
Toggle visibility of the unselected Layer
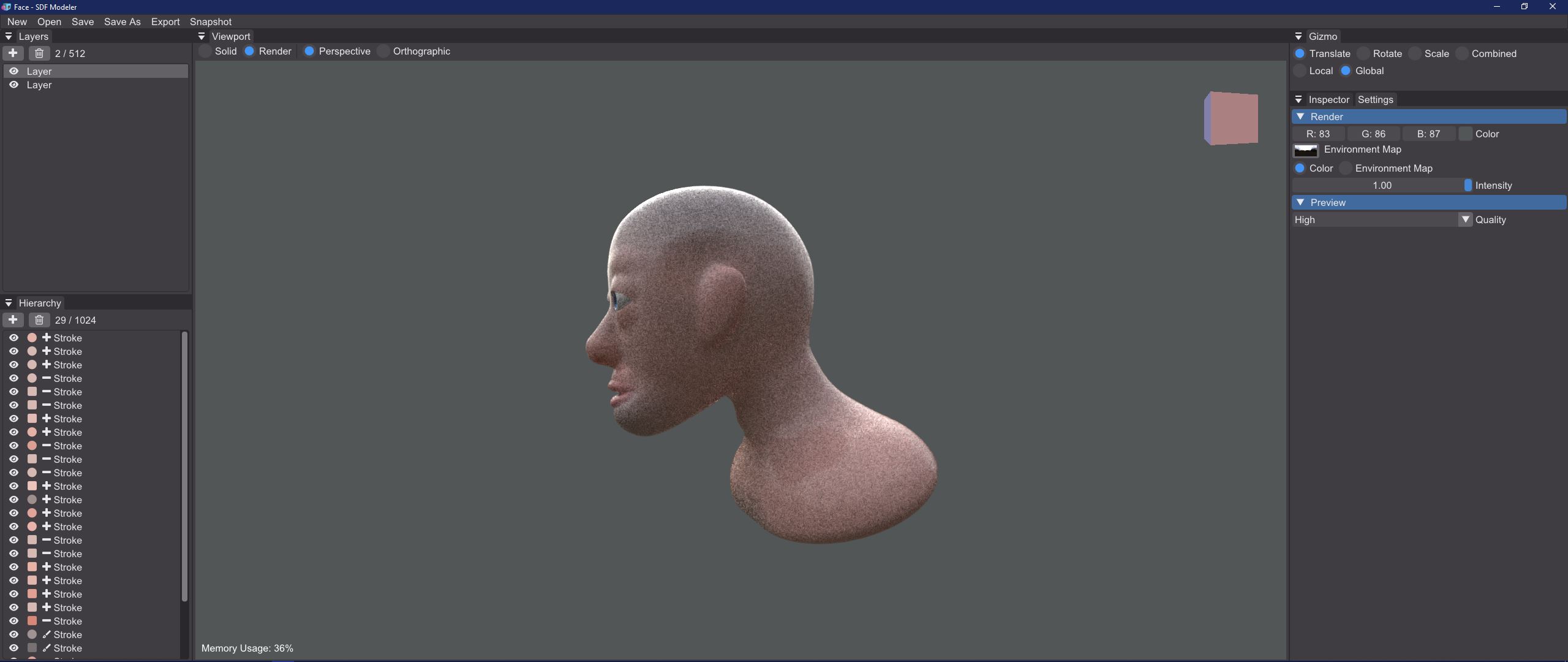tap(13, 85)
